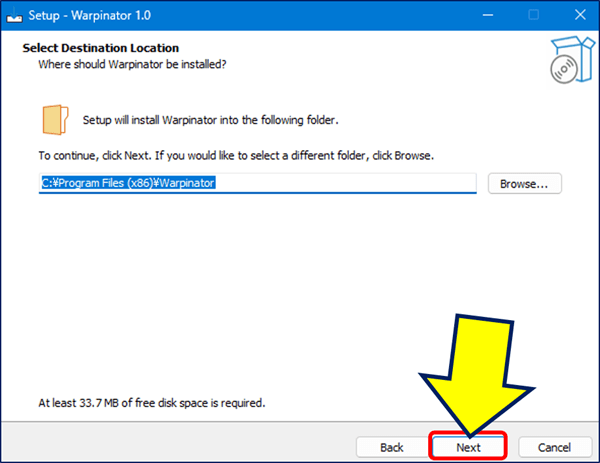
Task: Cancel the Warpinator installation
Action: pos(554,447)
